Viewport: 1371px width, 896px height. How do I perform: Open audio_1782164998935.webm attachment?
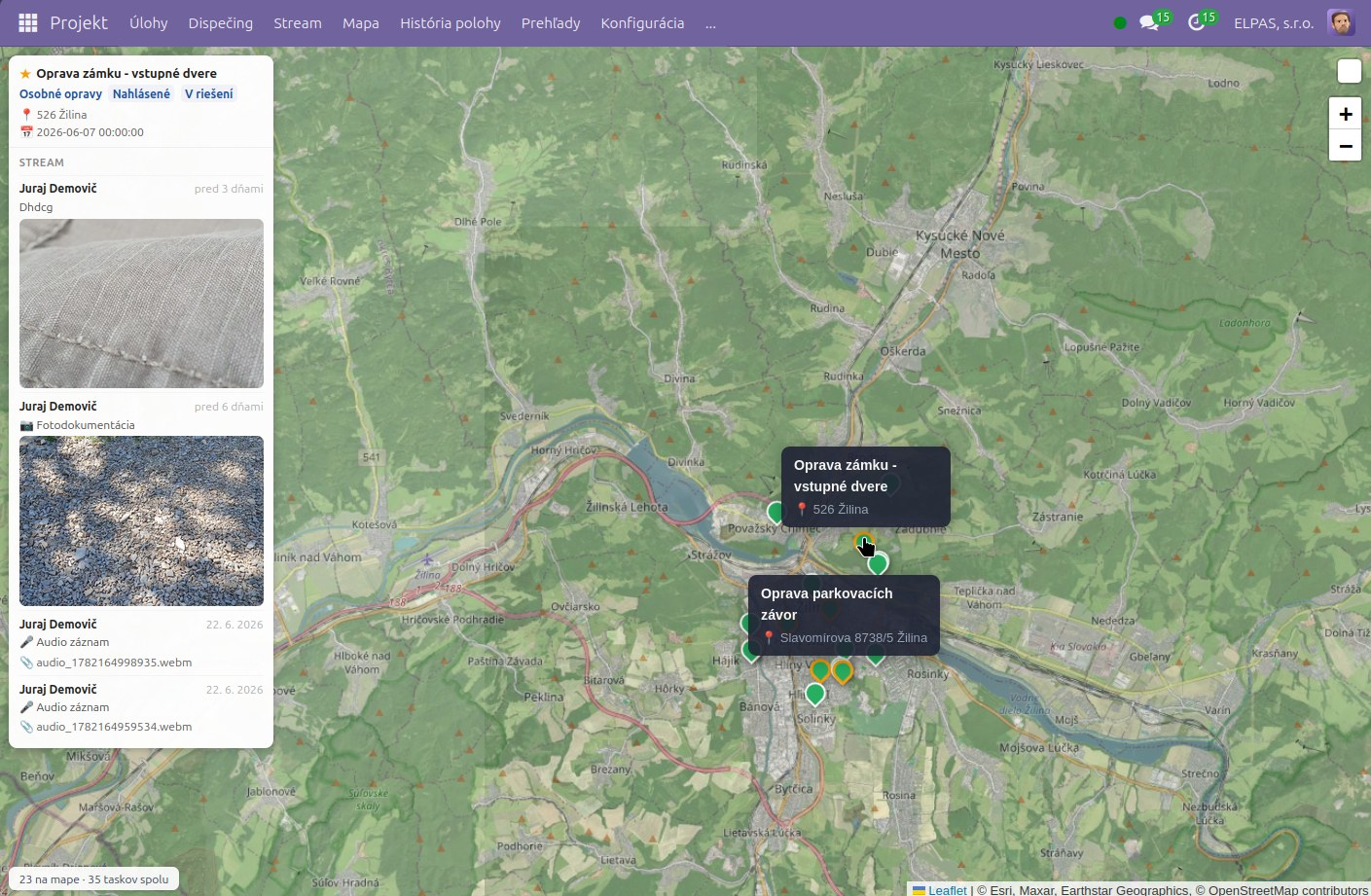tap(114, 663)
